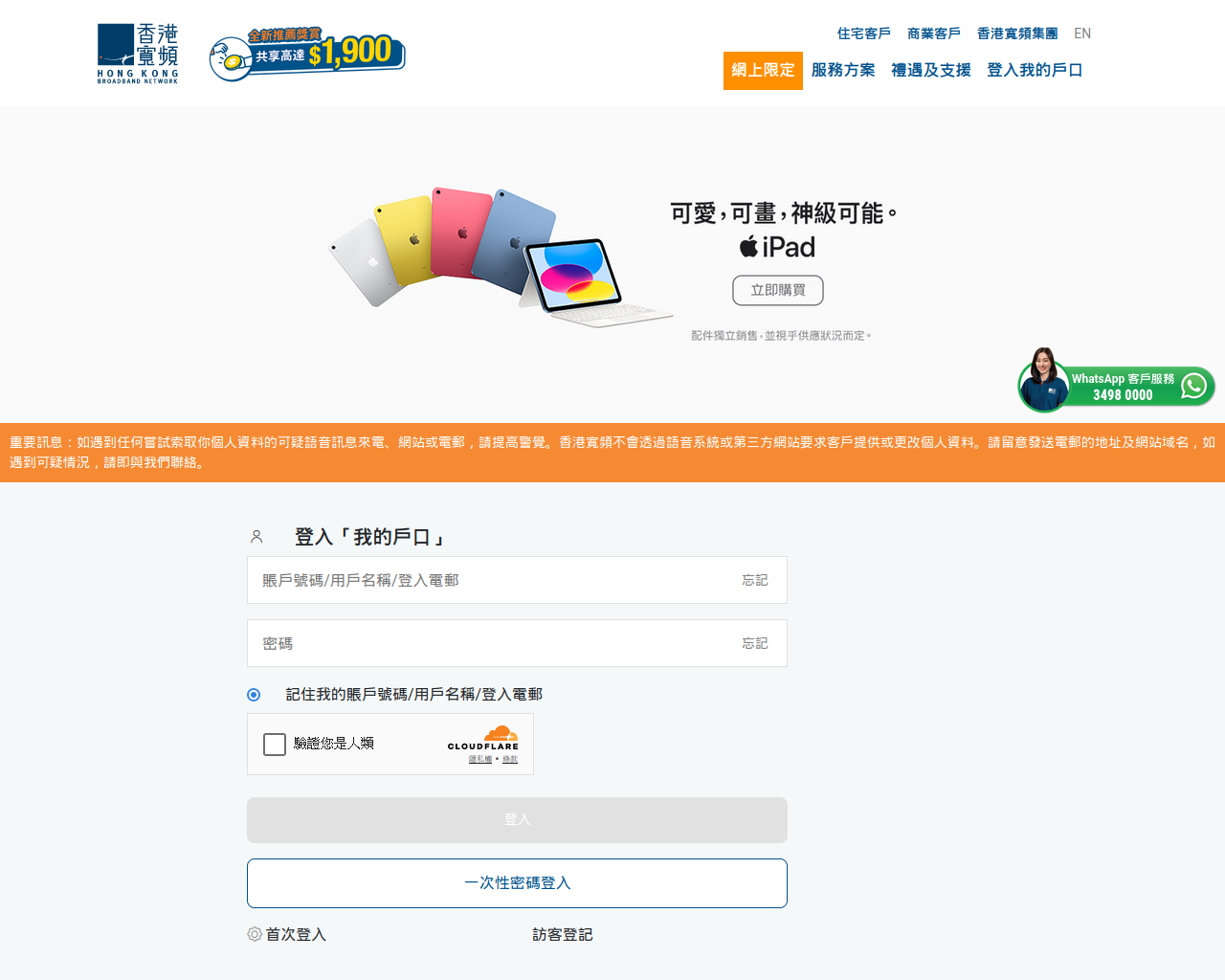
Task: Open the 禮遇及支援 menu
Action: [x=931, y=71]
